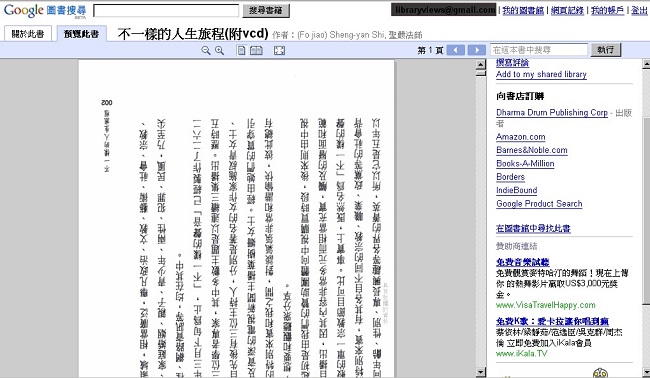650x378 pixels.
Task: Toggle full screen view icon
Action: click(x=279, y=50)
